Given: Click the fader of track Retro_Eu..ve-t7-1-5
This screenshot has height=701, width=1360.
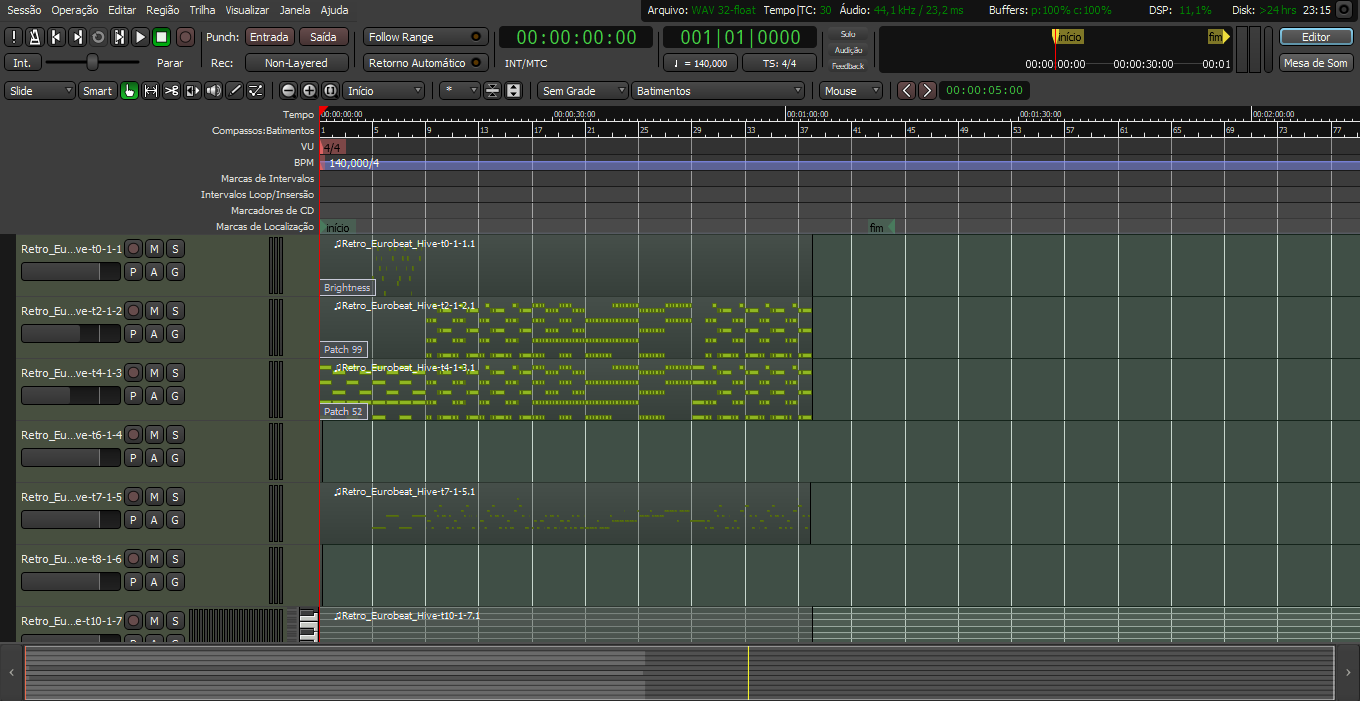Looking at the screenshot, I should pos(70,520).
